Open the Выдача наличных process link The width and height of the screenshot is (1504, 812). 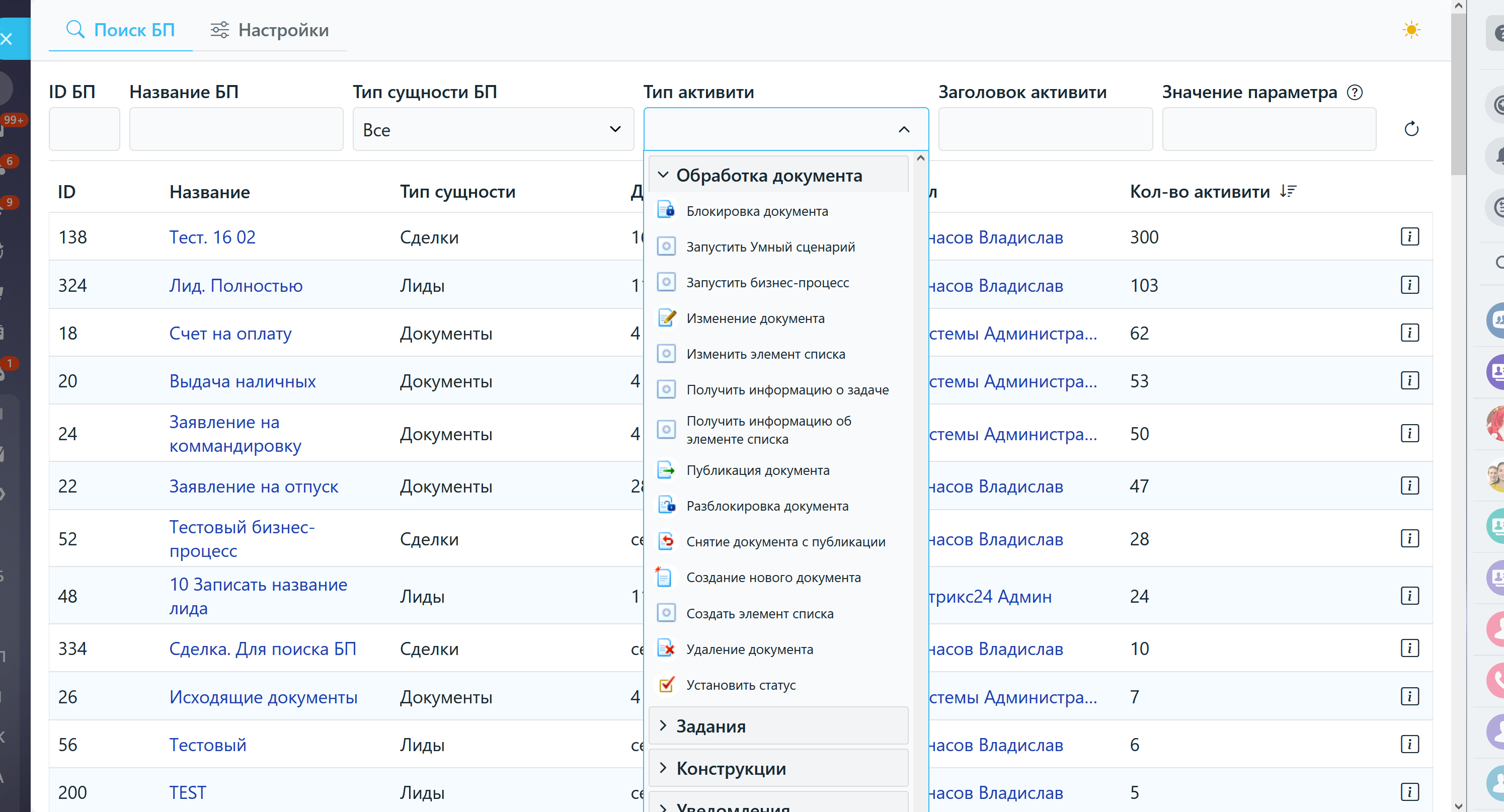pos(242,381)
